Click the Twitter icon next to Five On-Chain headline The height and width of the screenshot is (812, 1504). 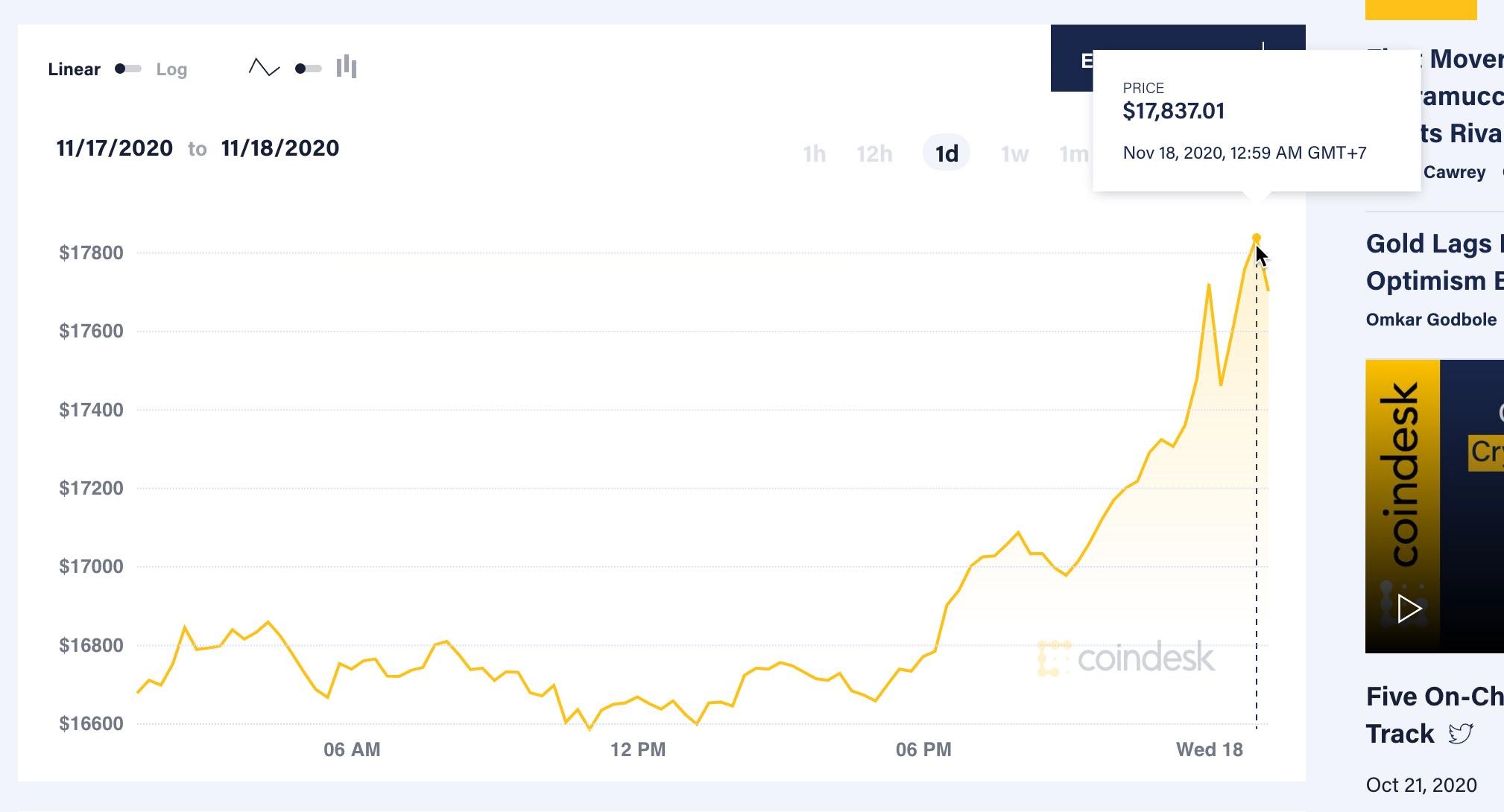[1462, 732]
